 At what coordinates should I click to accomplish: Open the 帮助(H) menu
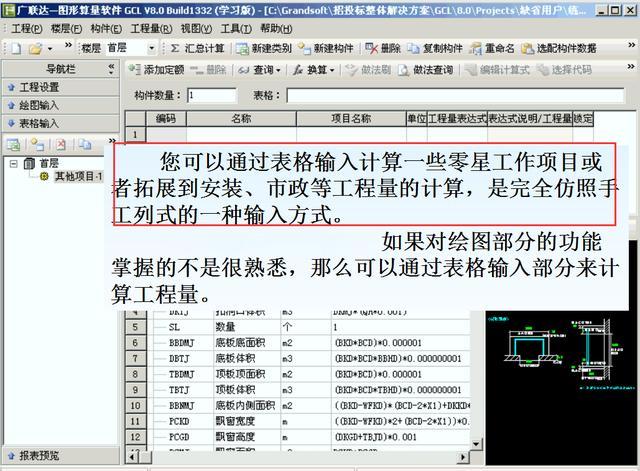click(276, 29)
